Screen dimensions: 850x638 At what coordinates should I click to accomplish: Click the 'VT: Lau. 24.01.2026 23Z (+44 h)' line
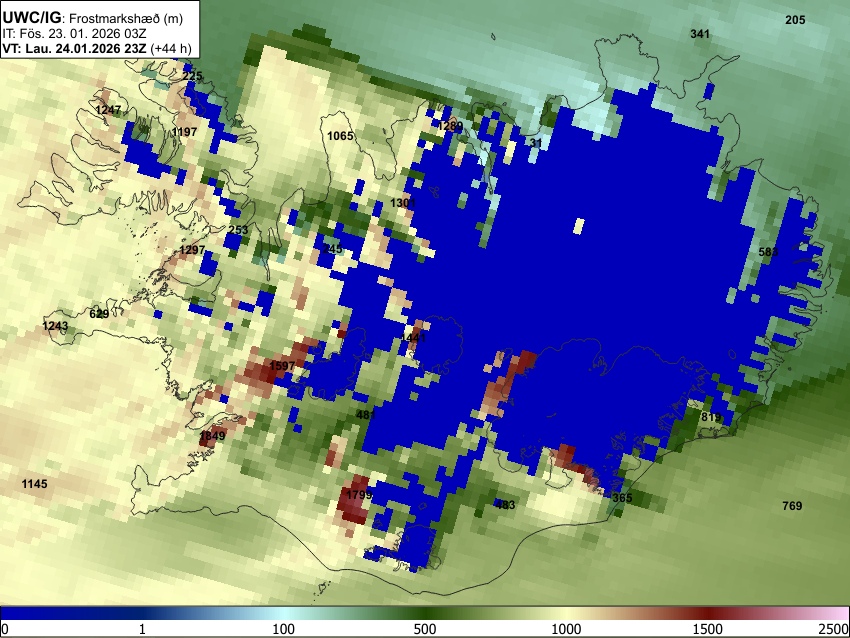click(x=97, y=48)
